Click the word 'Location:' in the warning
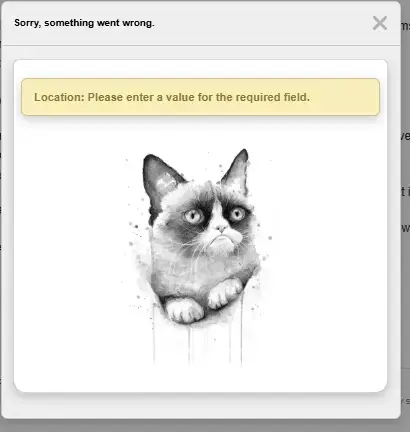Screen dimensions: 410x432 point(59,97)
